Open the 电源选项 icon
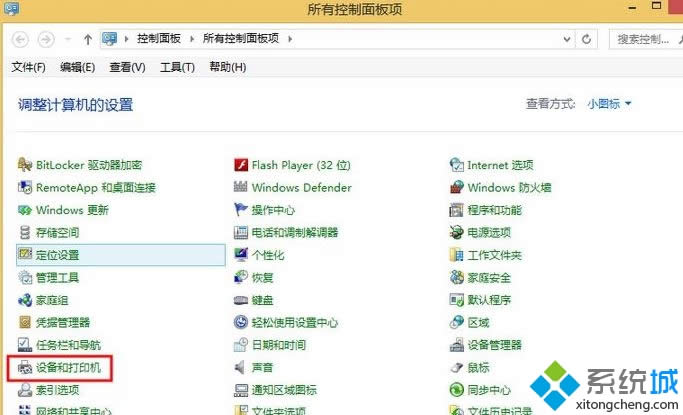The height and width of the screenshot is (415, 683). click(456, 233)
